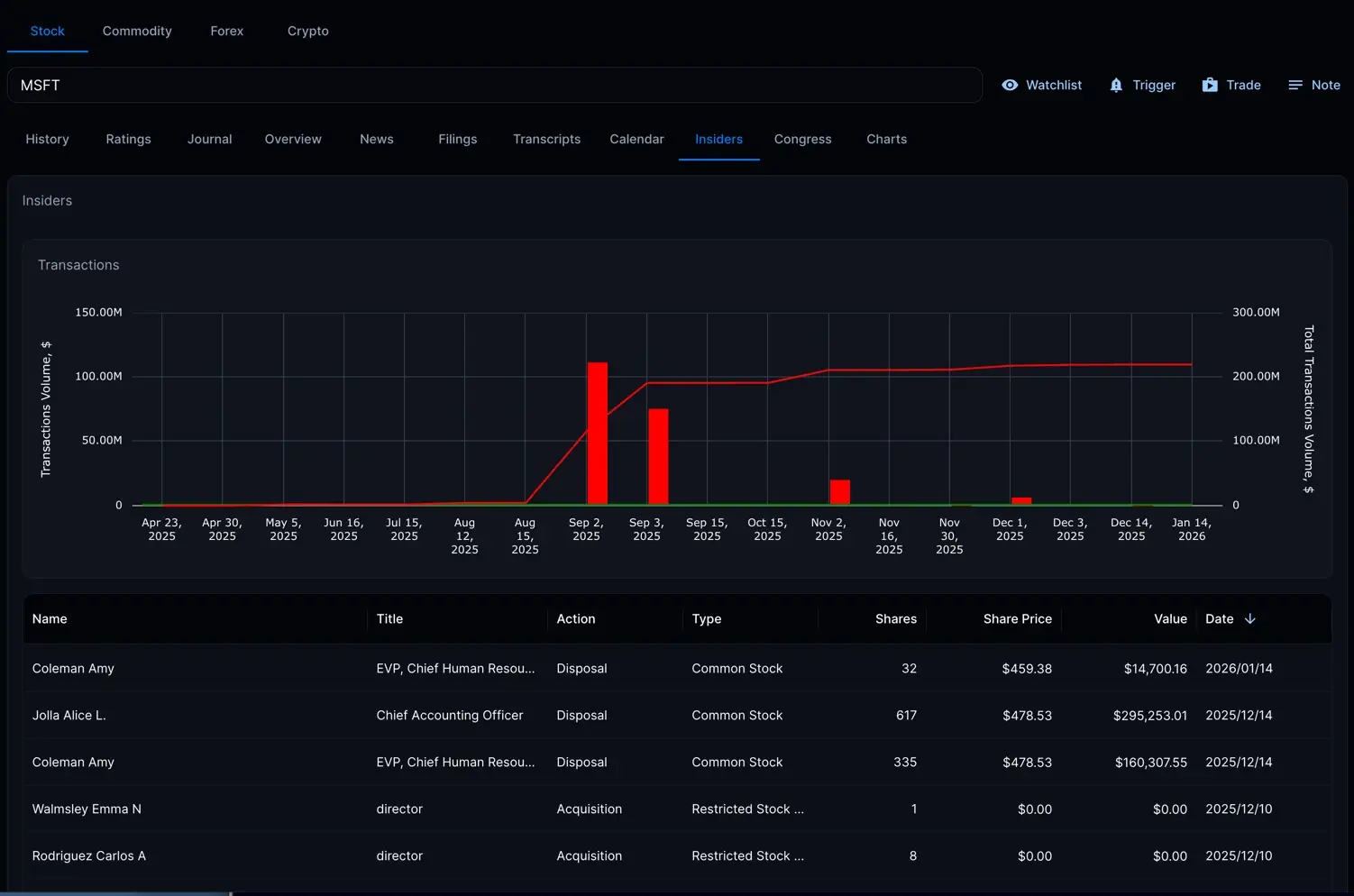1354x896 pixels.
Task: Click the MSFT ticker search field
Action: (x=494, y=85)
